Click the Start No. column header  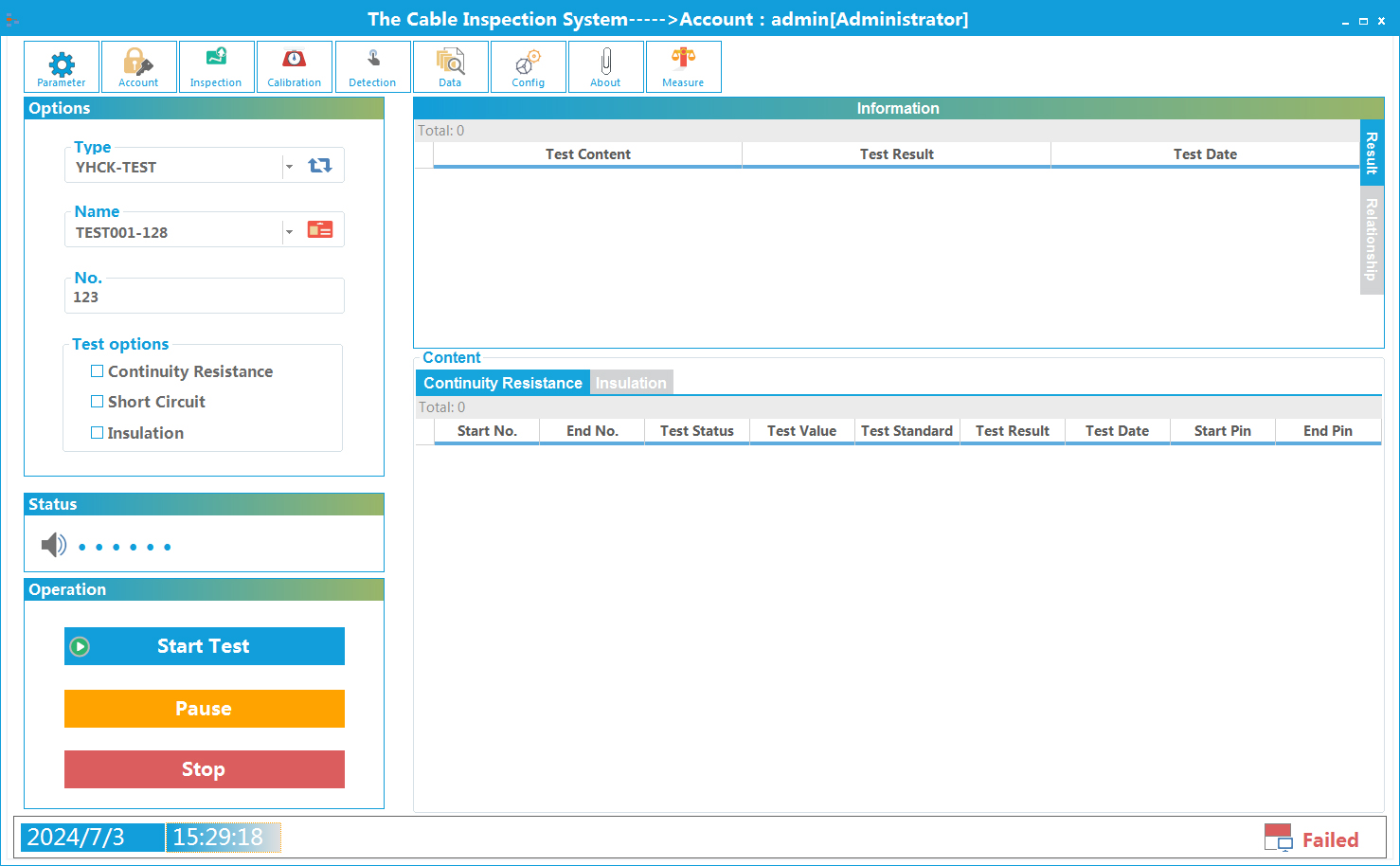pyautogui.click(x=487, y=431)
